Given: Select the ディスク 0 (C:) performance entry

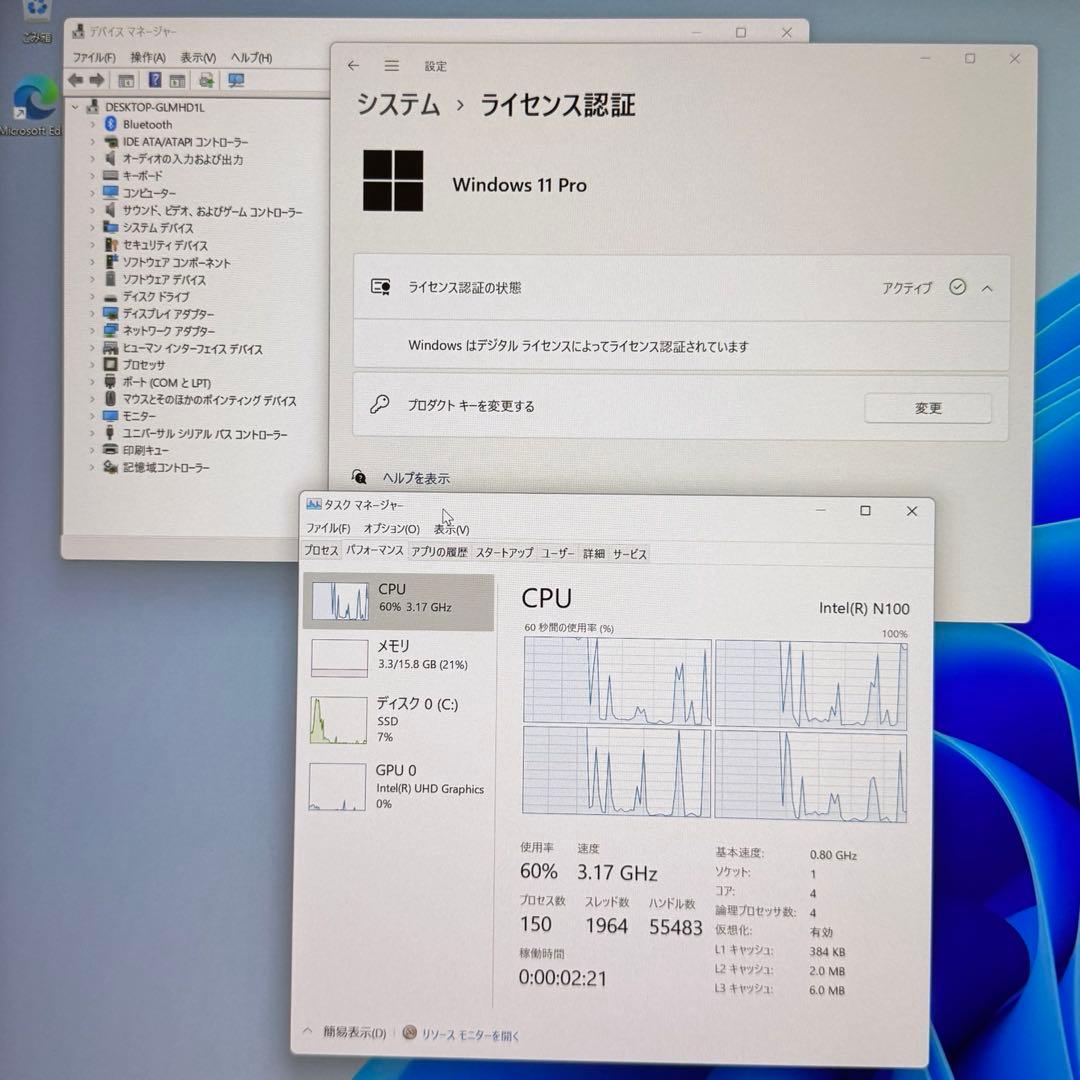Looking at the screenshot, I should (x=398, y=719).
